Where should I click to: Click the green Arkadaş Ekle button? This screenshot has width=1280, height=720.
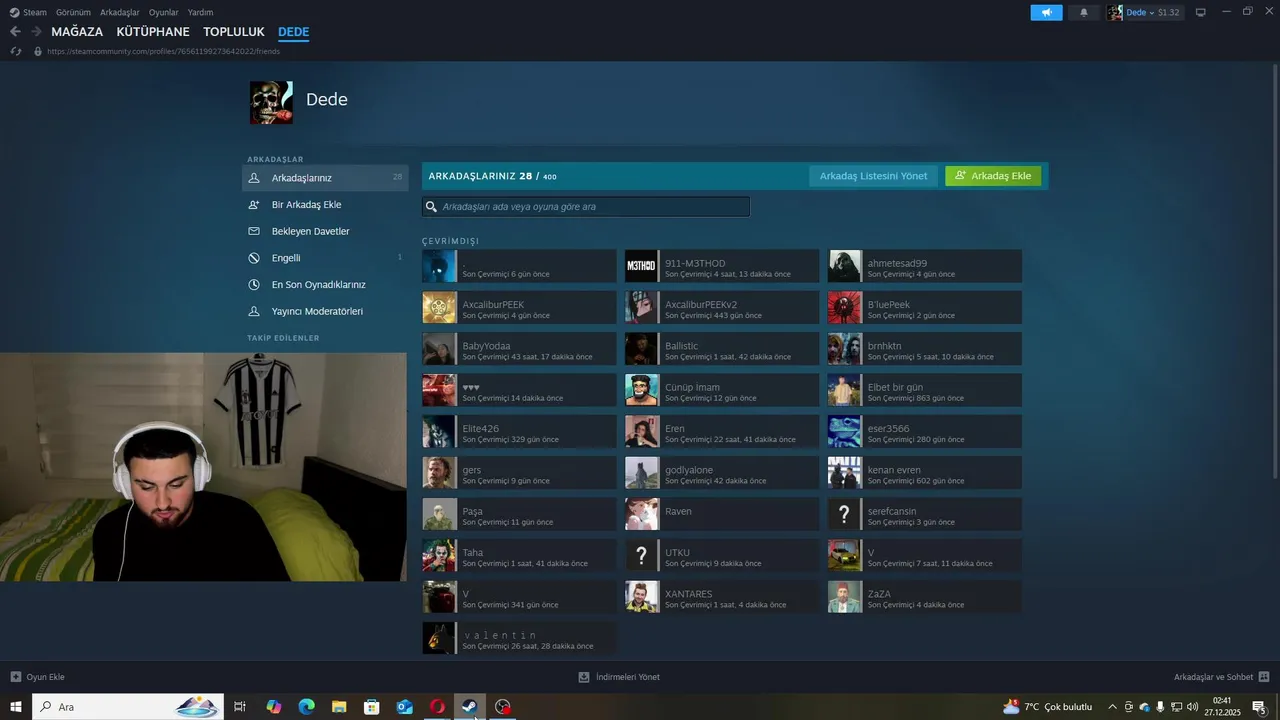tap(993, 176)
